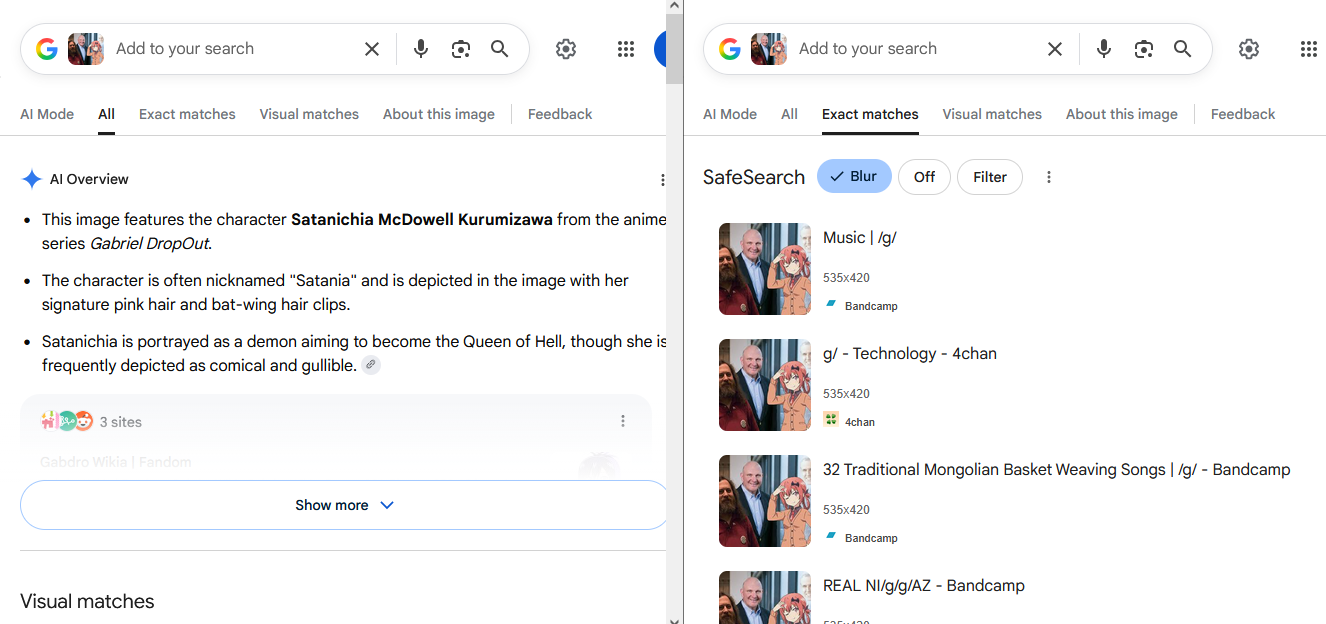This screenshot has height=624, width=1326.
Task: Click the searched image chip in right search box
Action: pos(769,49)
